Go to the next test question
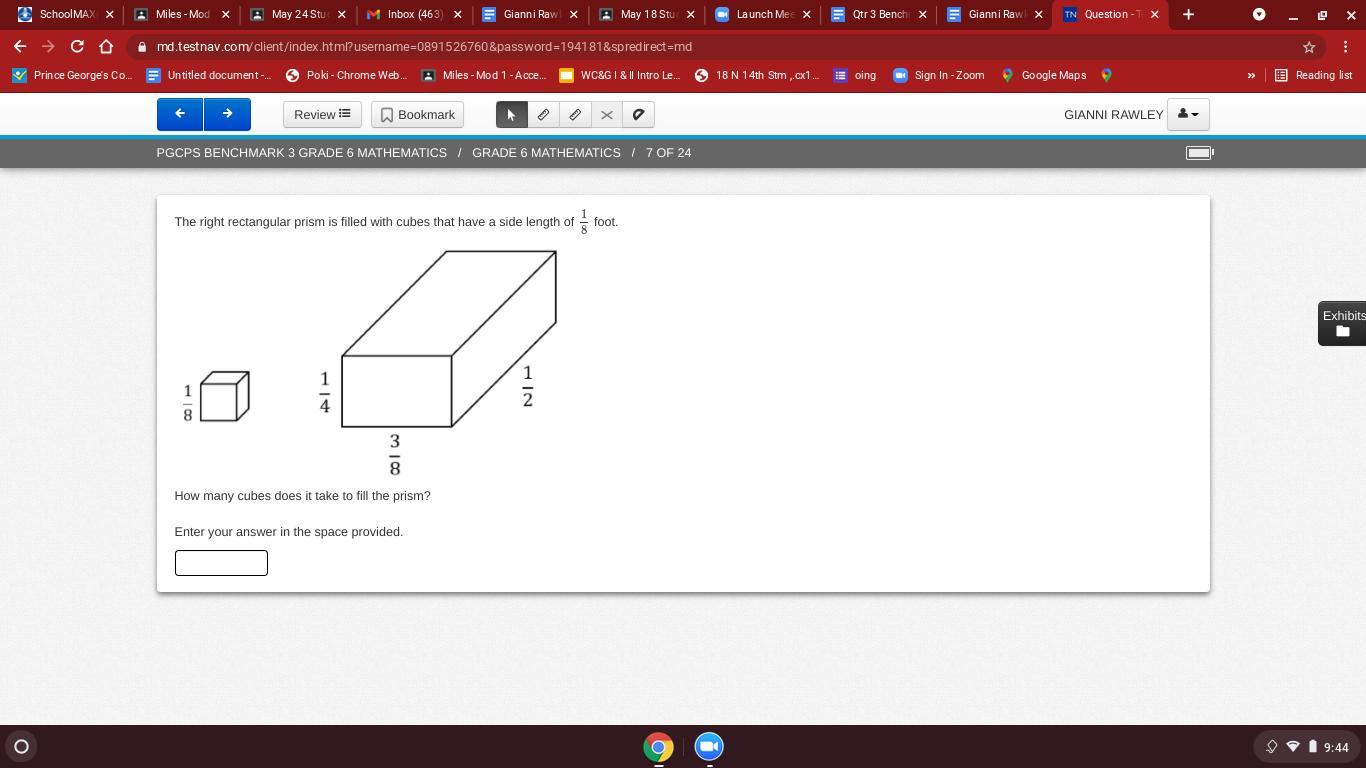 [227, 114]
